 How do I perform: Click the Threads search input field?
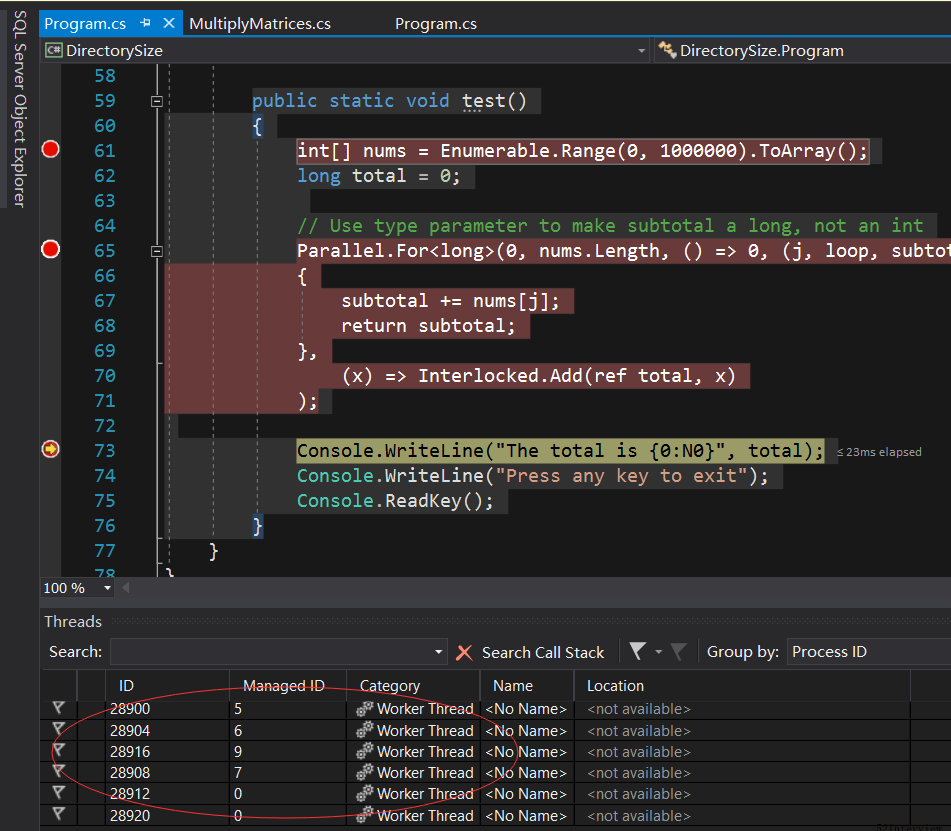pos(271,652)
